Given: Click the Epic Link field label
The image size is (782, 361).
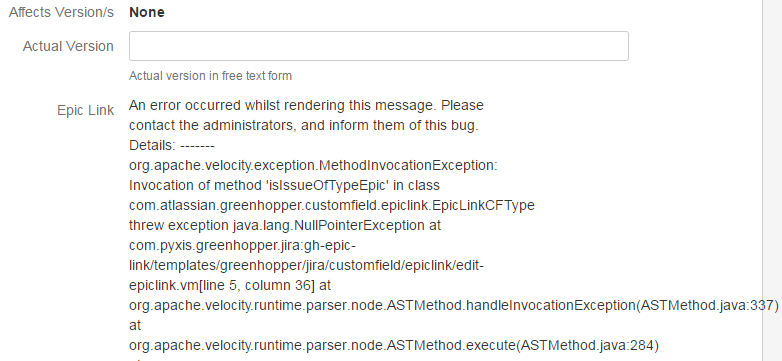Looking at the screenshot, I should coord(85,110).
